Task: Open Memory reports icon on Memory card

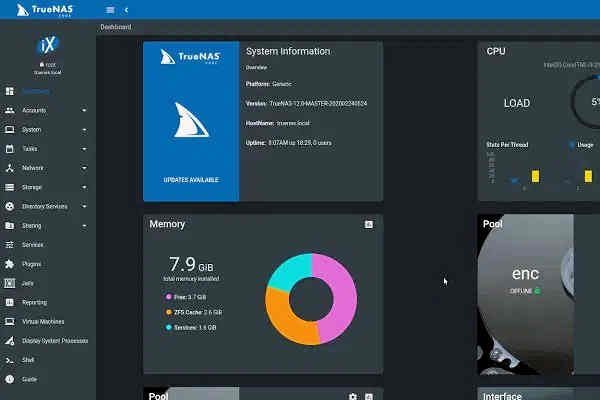Action: tap(368, 224)
